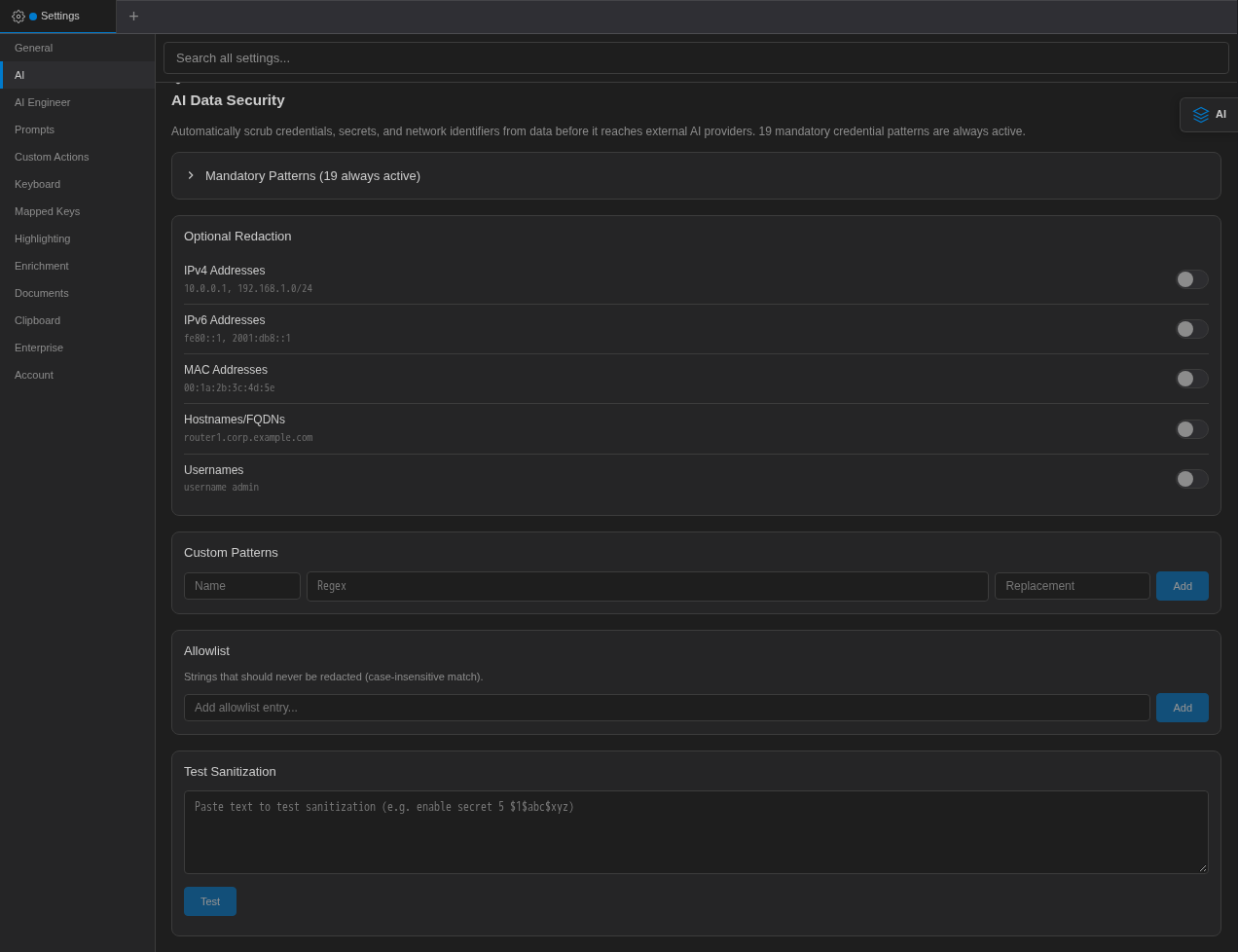Click the custom pattern Name field
The image size is (1238, 952).
tap(242, 586)
